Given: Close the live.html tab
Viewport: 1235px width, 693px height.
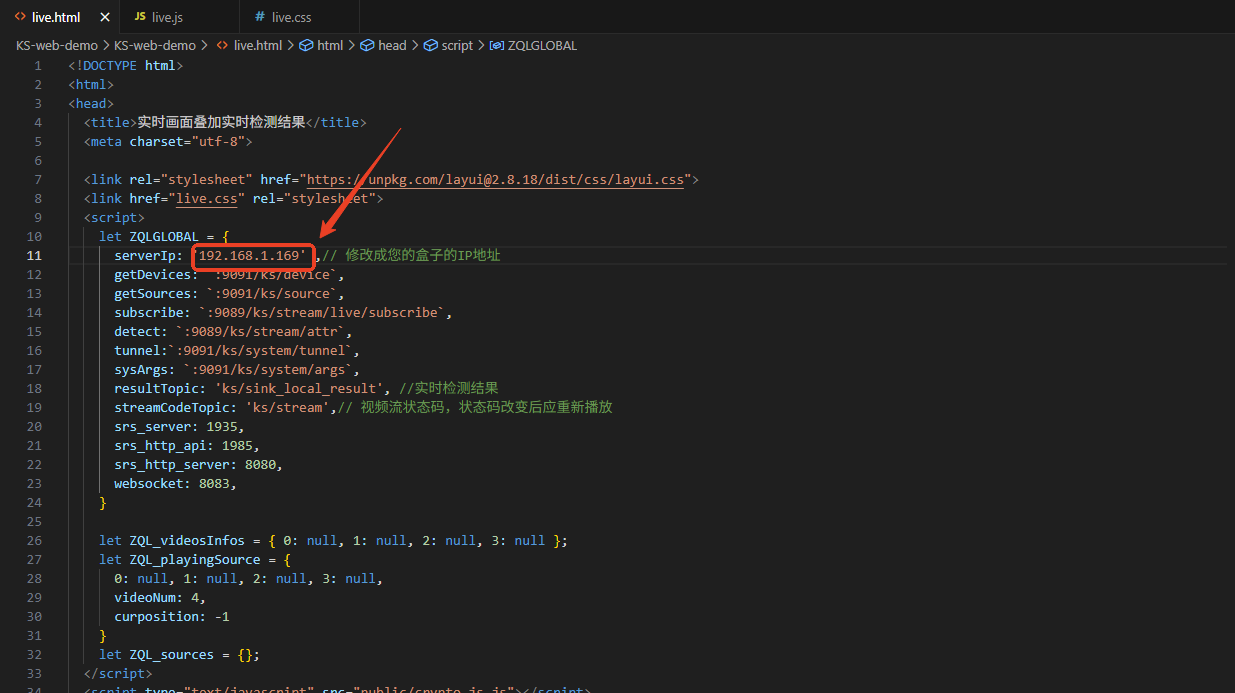Looking at the screenshot, I should (x=104, y=17).
